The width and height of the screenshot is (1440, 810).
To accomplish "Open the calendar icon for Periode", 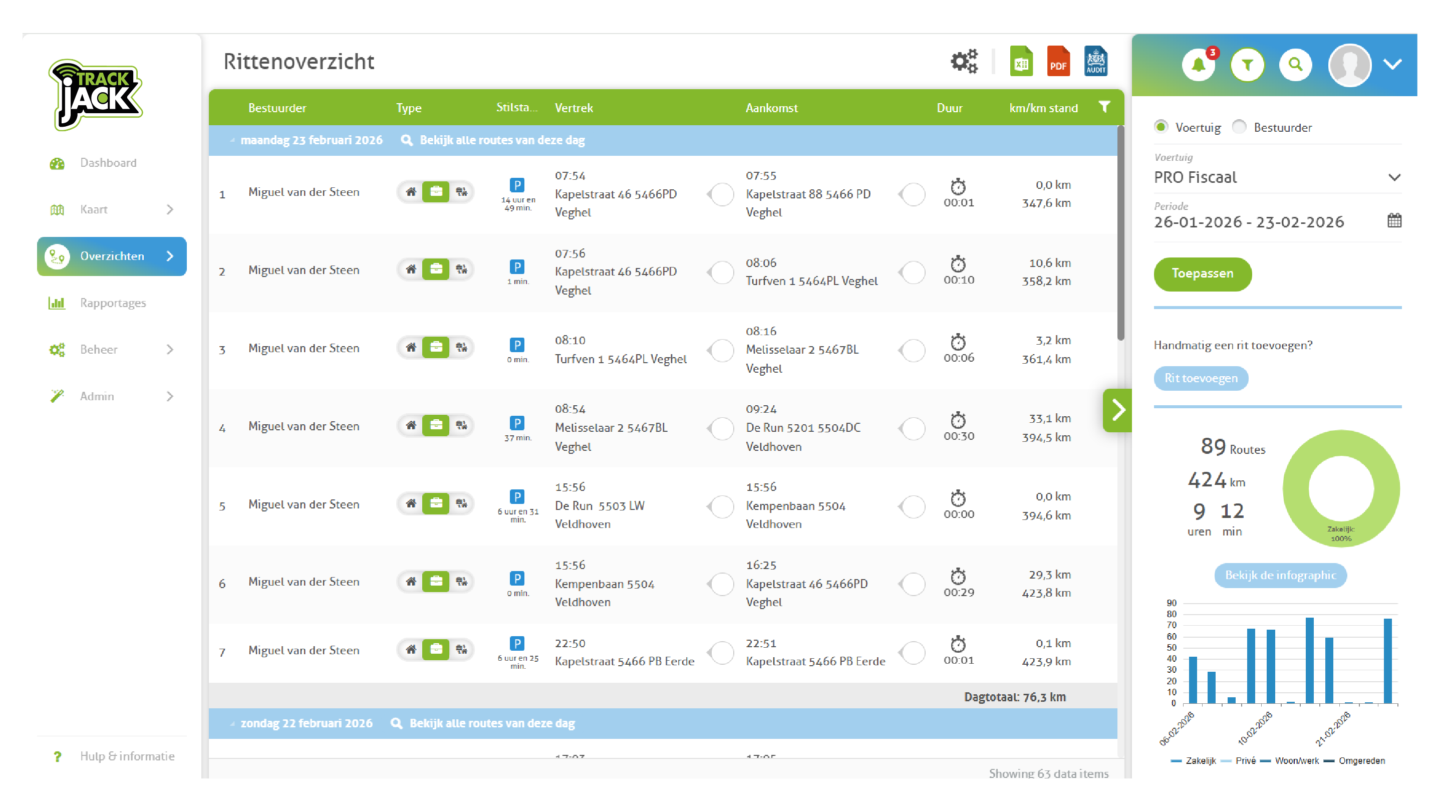I will (1394, 221).
